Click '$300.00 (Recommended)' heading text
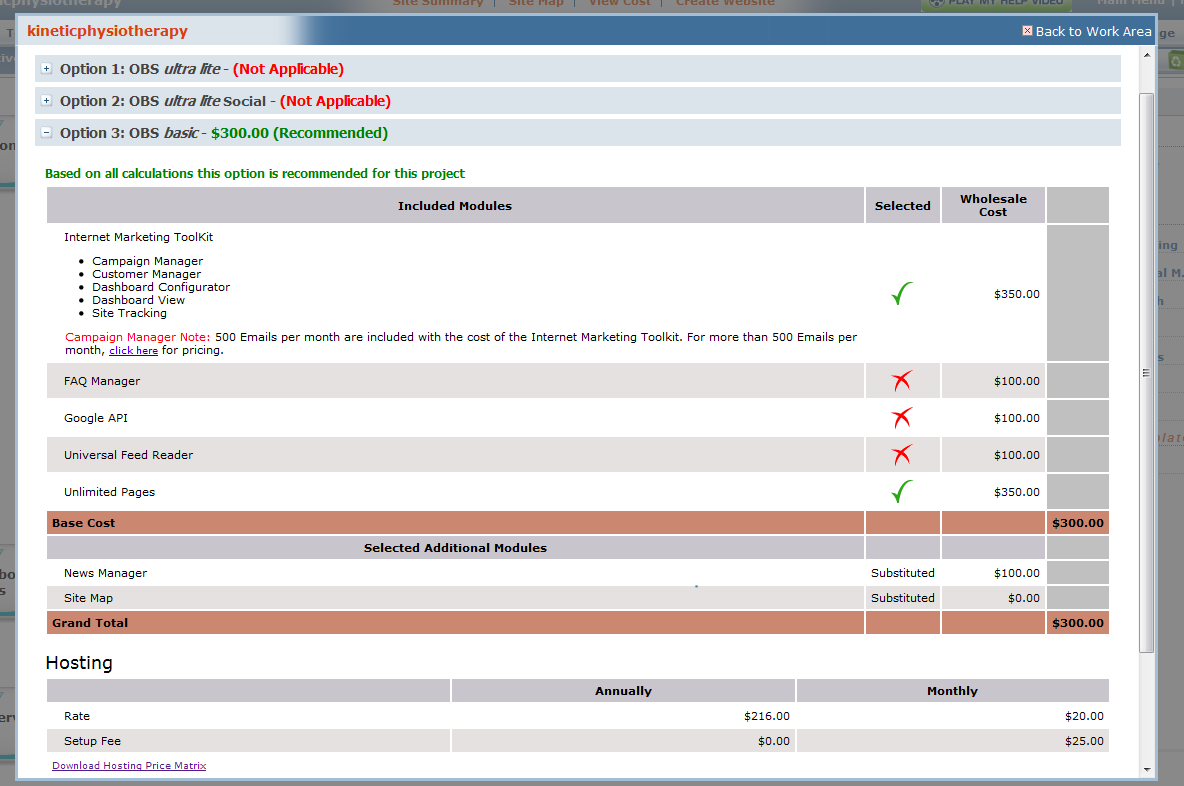This screenshot has height=786, width=1184. pyautogui.click(x=299, y=133)
